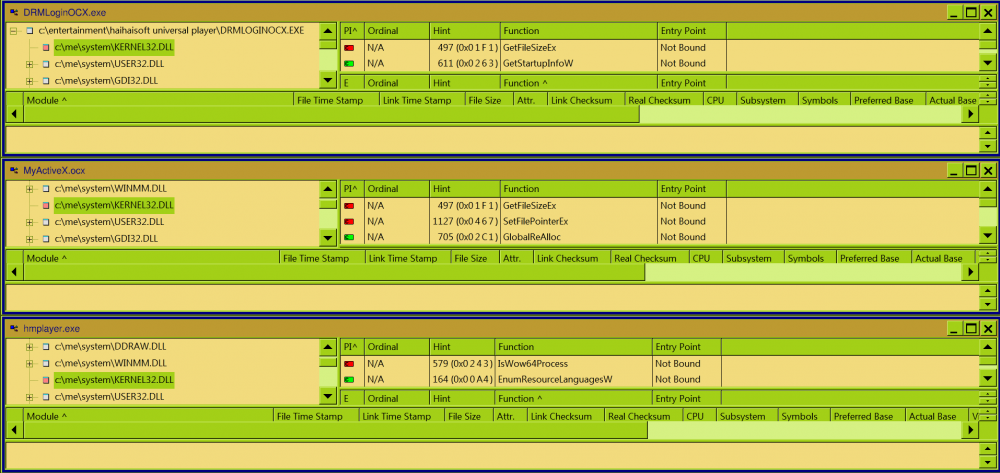The width and height of the screenshot is (1000, 473).
Task: Click the USER32.DLL module icon in DRMLoginOCX.exe tree
Action: [x=45, y=64]
